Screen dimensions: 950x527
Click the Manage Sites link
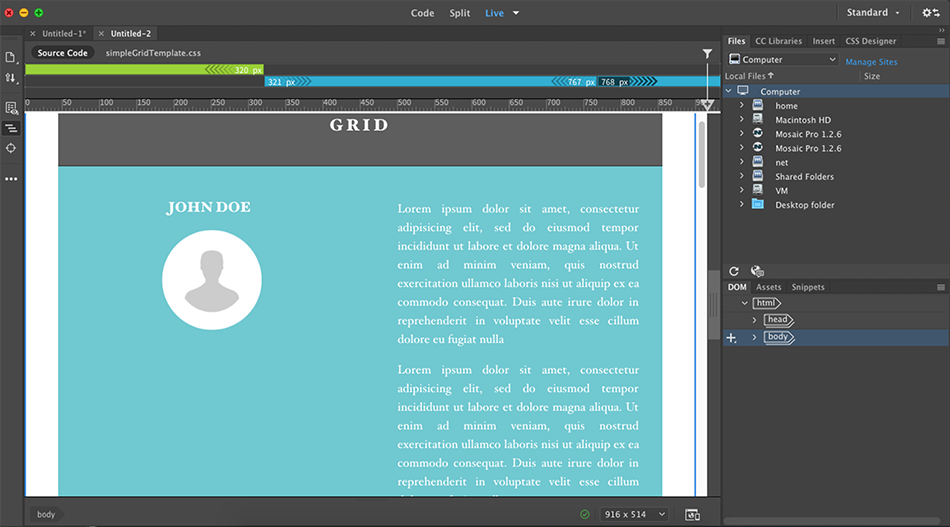click(871, 62)
